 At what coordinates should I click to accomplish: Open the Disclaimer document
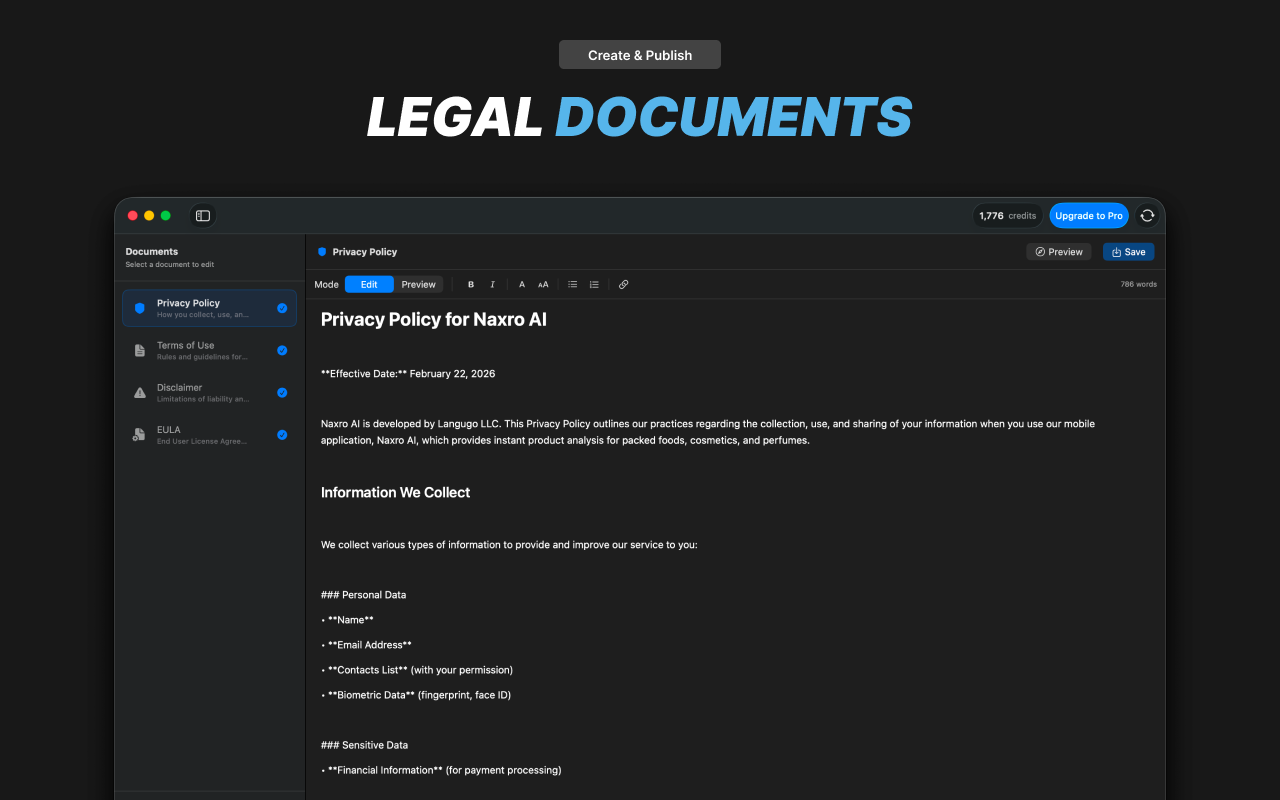(x=210, y=392)
